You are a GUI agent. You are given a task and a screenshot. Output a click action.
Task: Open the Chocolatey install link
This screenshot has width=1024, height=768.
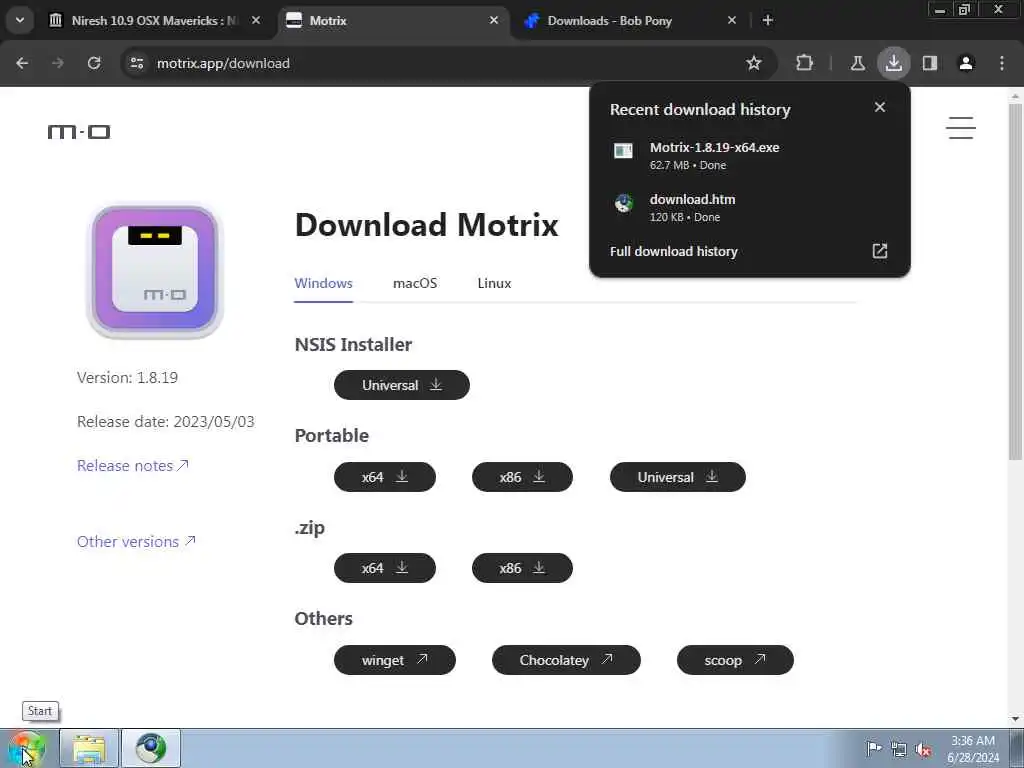point(566,660)
